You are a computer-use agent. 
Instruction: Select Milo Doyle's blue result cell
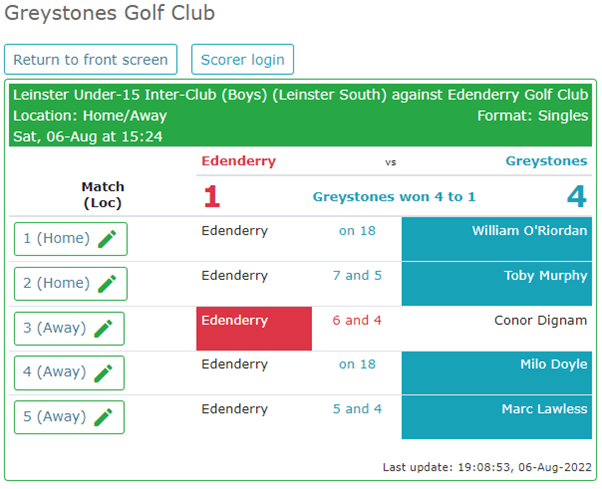coord(497,373)
